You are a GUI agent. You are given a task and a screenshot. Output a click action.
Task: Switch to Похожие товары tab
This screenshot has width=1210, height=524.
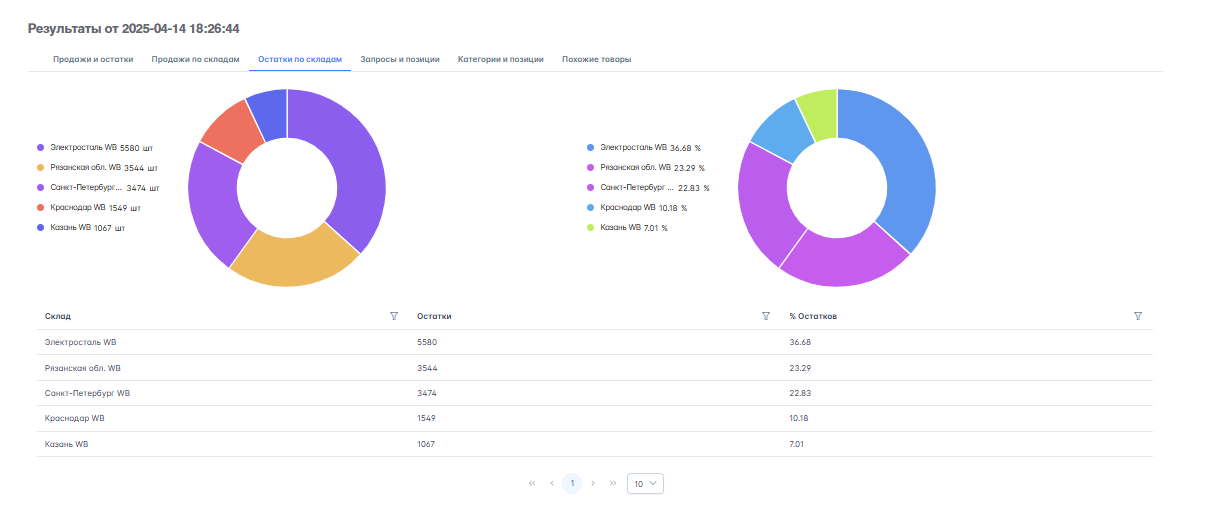click(x=596, y=59)
